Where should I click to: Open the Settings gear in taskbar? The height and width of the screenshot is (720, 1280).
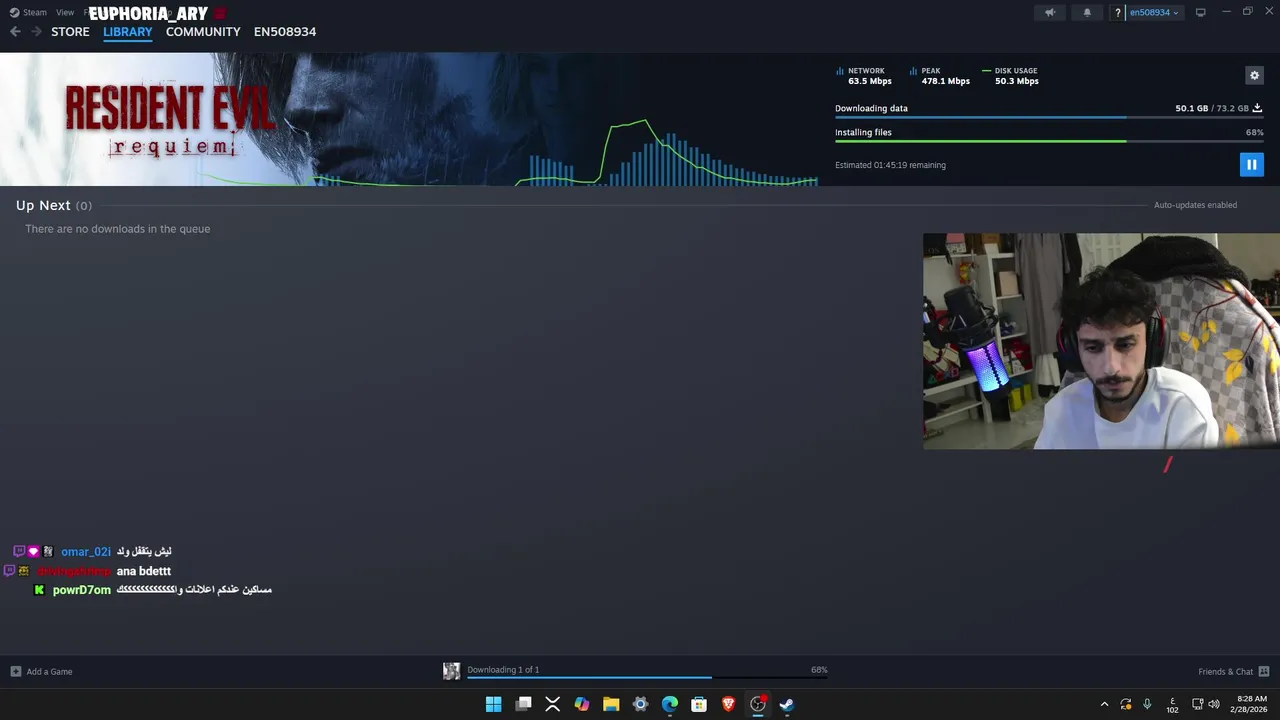click(x=641, y=704)
